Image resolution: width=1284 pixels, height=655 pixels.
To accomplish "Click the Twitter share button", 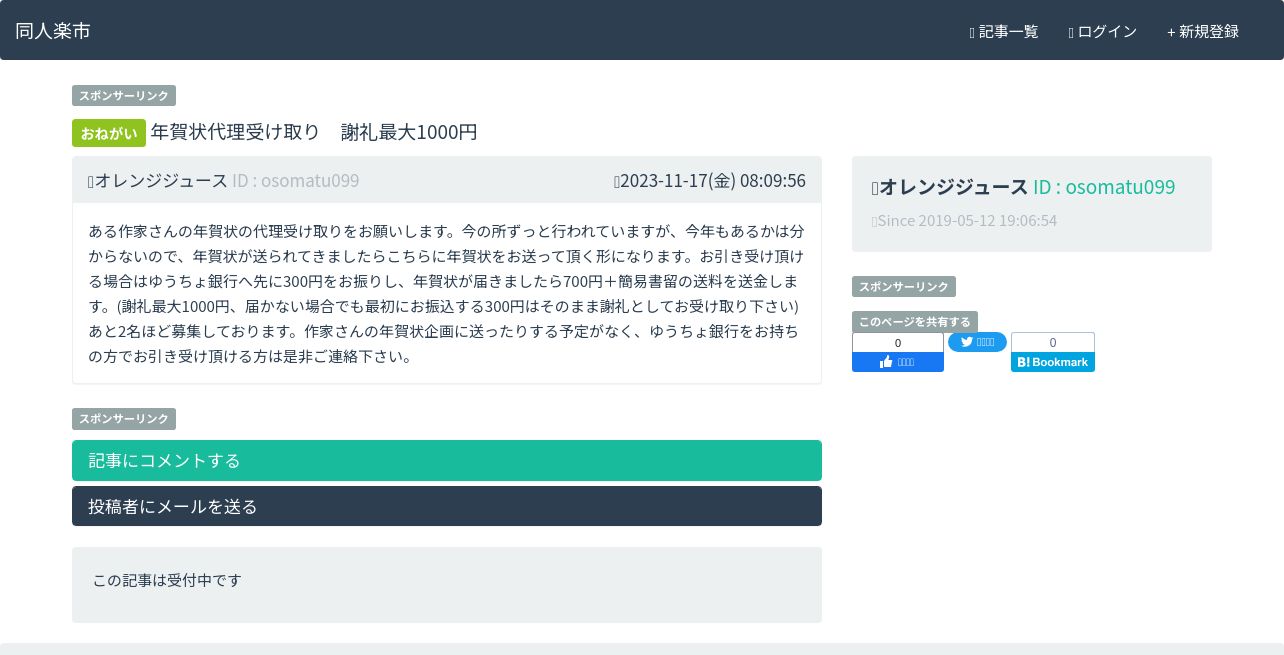I will pyautogui.click(x=977, y=342).
